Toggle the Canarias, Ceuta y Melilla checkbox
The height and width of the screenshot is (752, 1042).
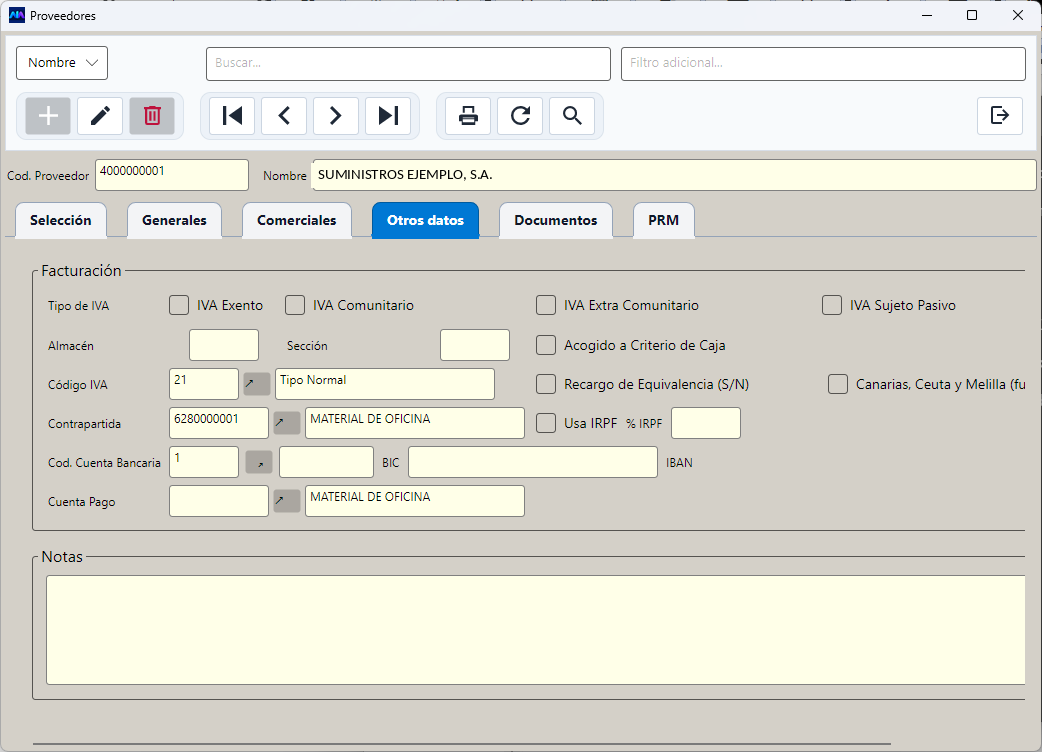[x=838, y=384]
